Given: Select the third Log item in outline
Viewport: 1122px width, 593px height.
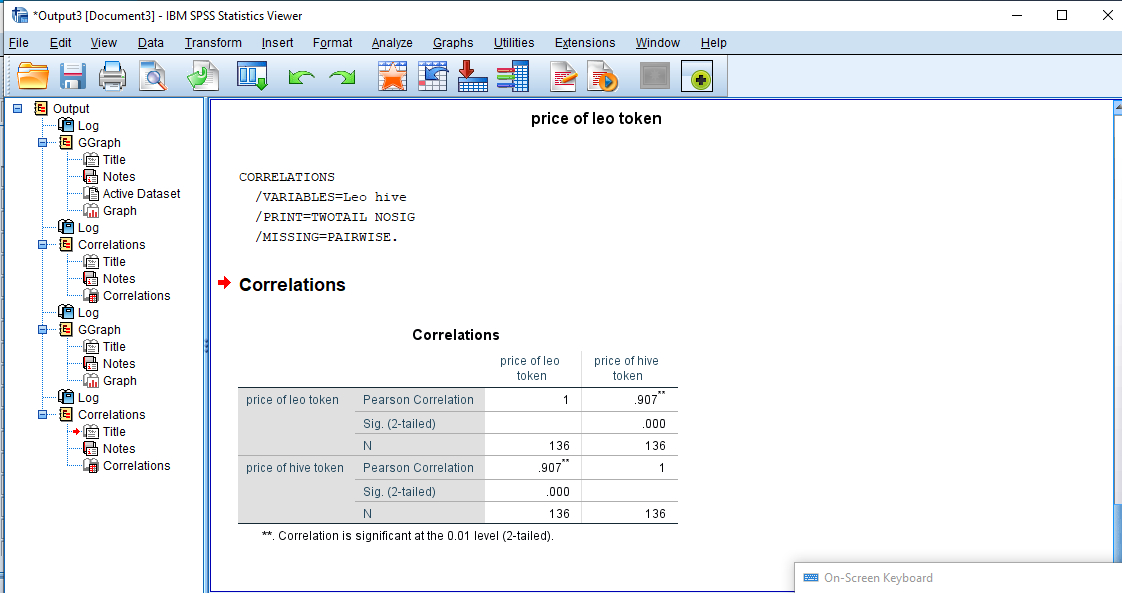Looking at the screenshot, I should pos(88,313).
